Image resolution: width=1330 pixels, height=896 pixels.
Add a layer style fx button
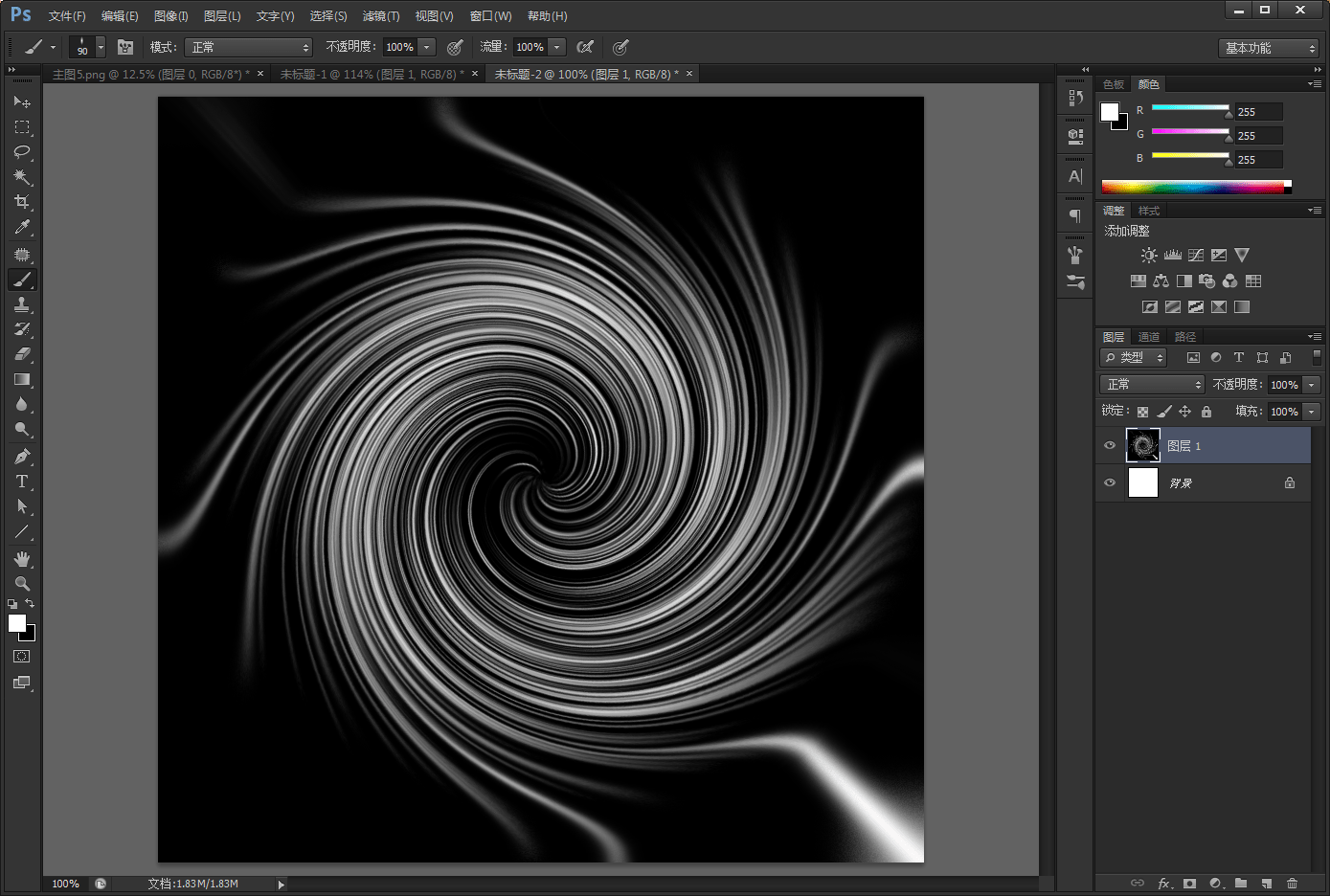[1164, 884]
